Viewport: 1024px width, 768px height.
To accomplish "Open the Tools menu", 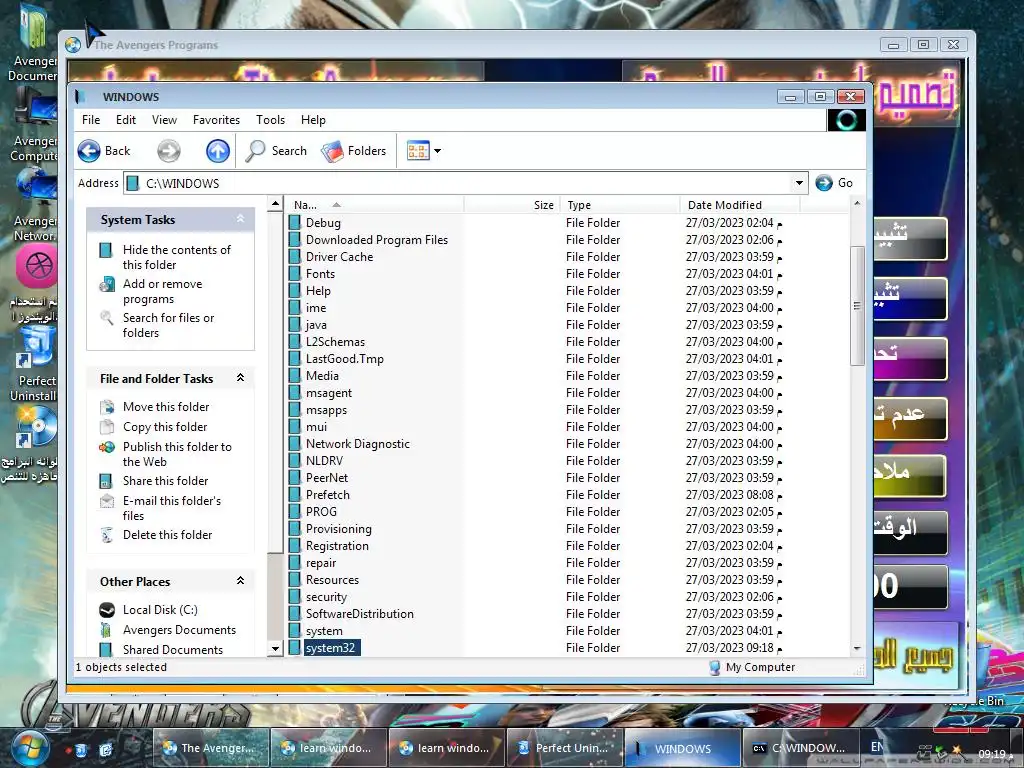I will [270, 120].
